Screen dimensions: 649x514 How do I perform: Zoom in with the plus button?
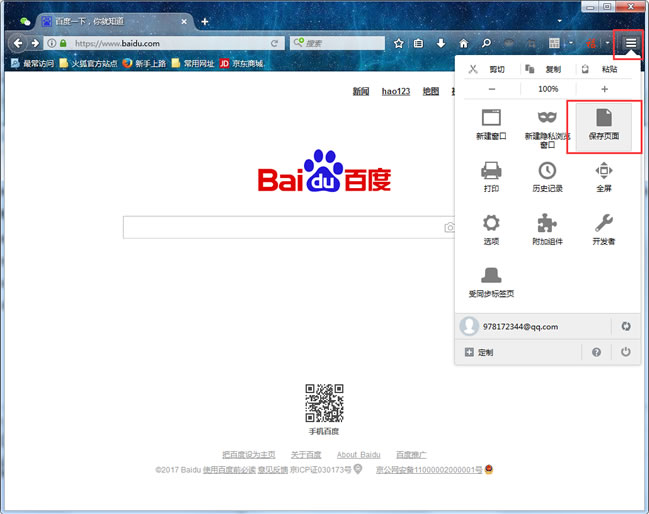[604, 89]
